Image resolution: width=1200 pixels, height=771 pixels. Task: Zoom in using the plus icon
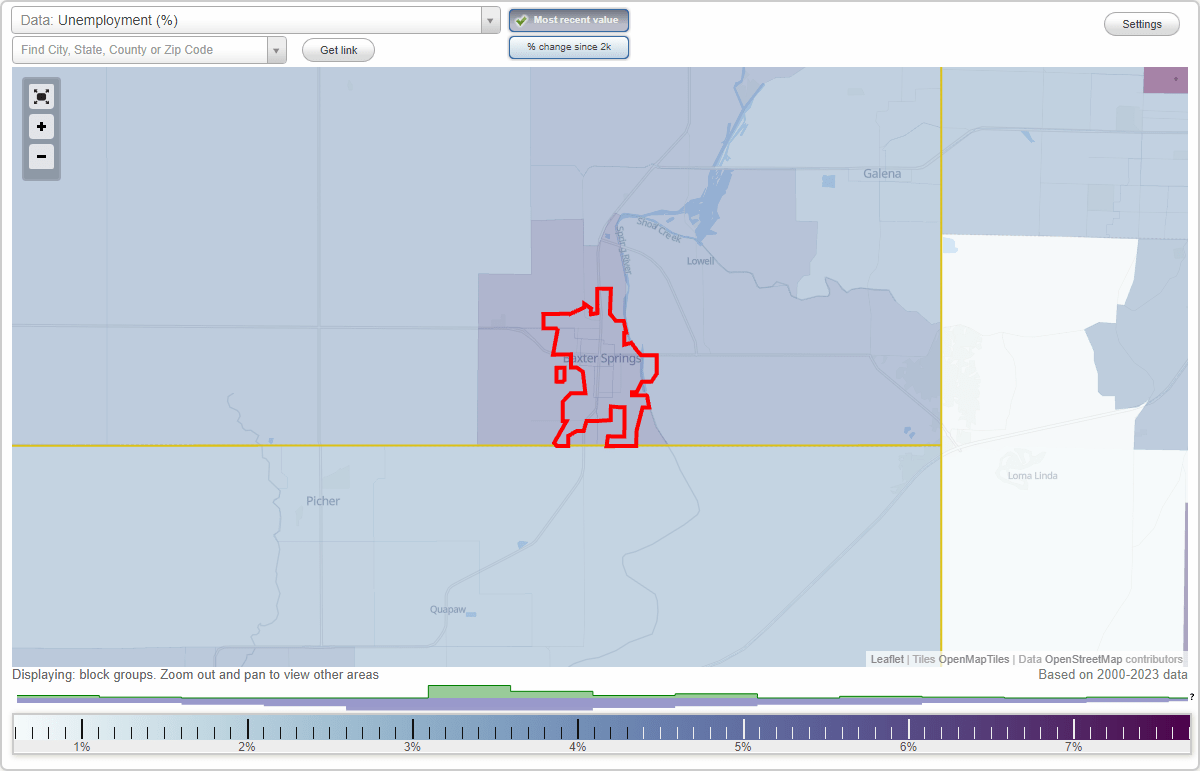41,126
